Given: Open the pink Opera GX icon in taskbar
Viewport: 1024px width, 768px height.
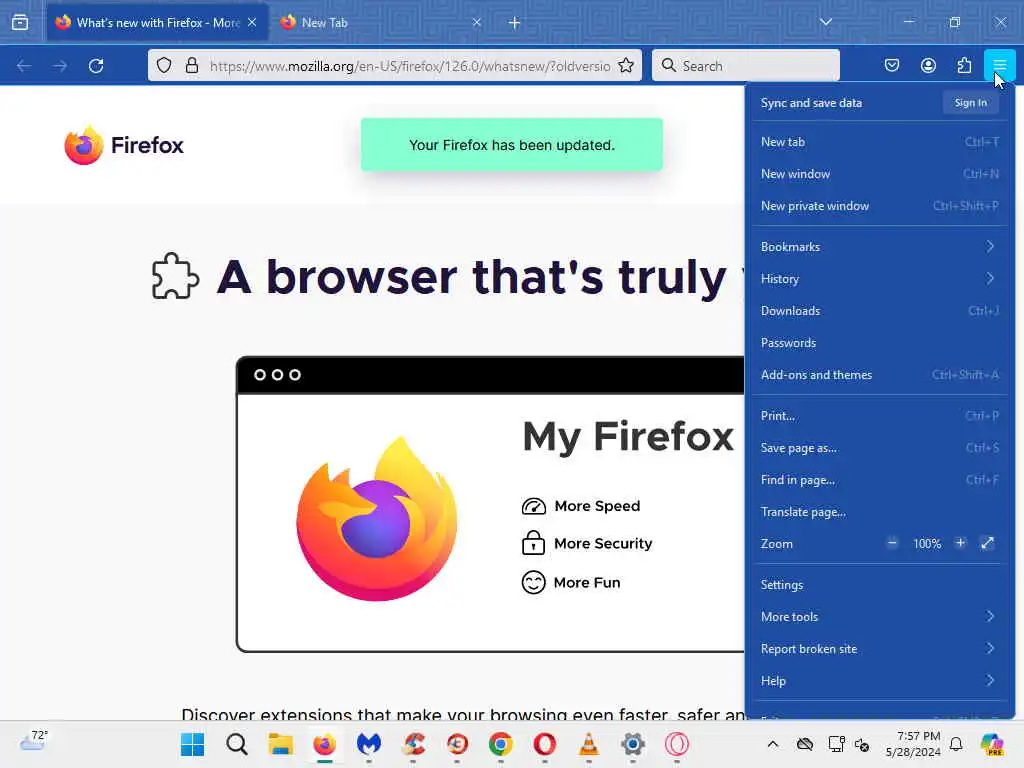Looking at the screenshot, I should (677, 744).
